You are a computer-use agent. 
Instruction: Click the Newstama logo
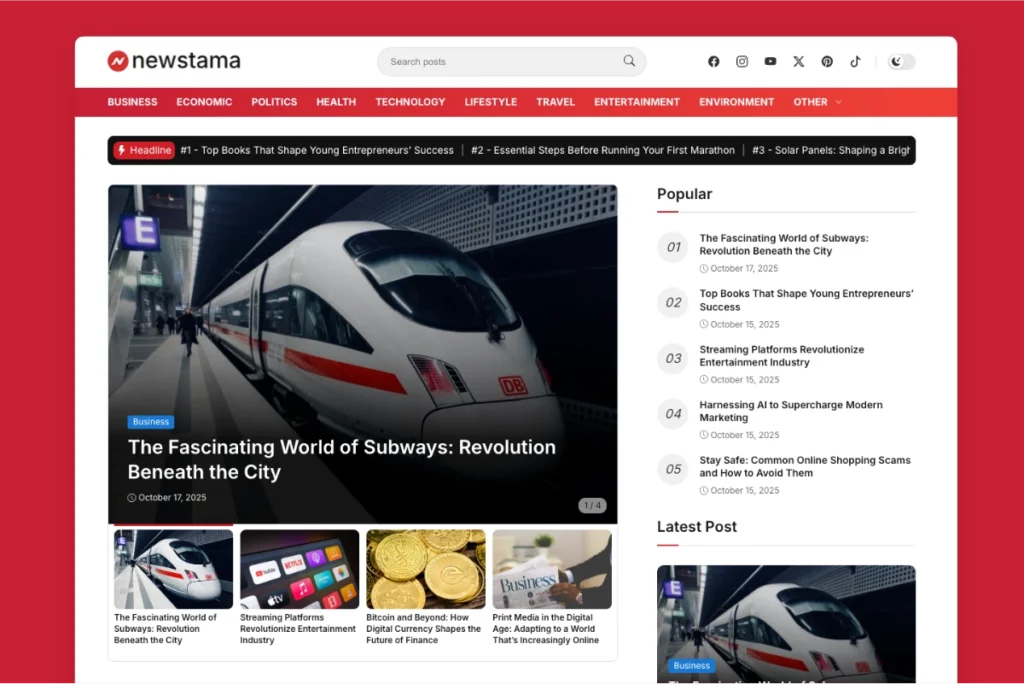(x=174, y=61)
